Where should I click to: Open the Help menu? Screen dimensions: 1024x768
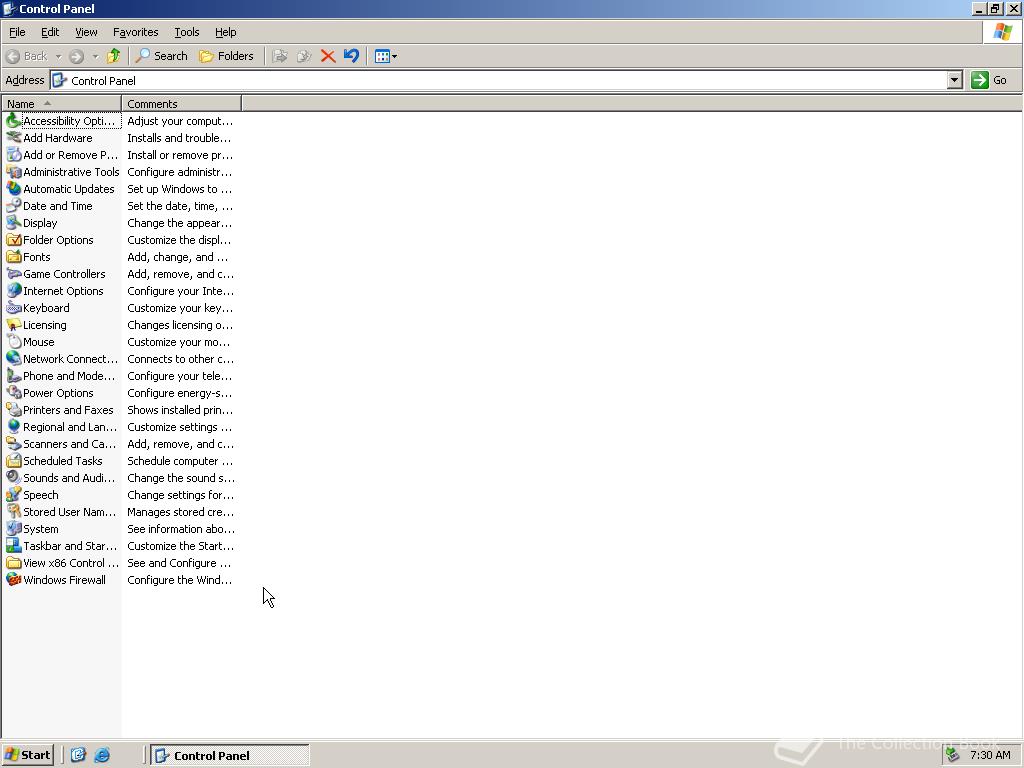point(225,32)
